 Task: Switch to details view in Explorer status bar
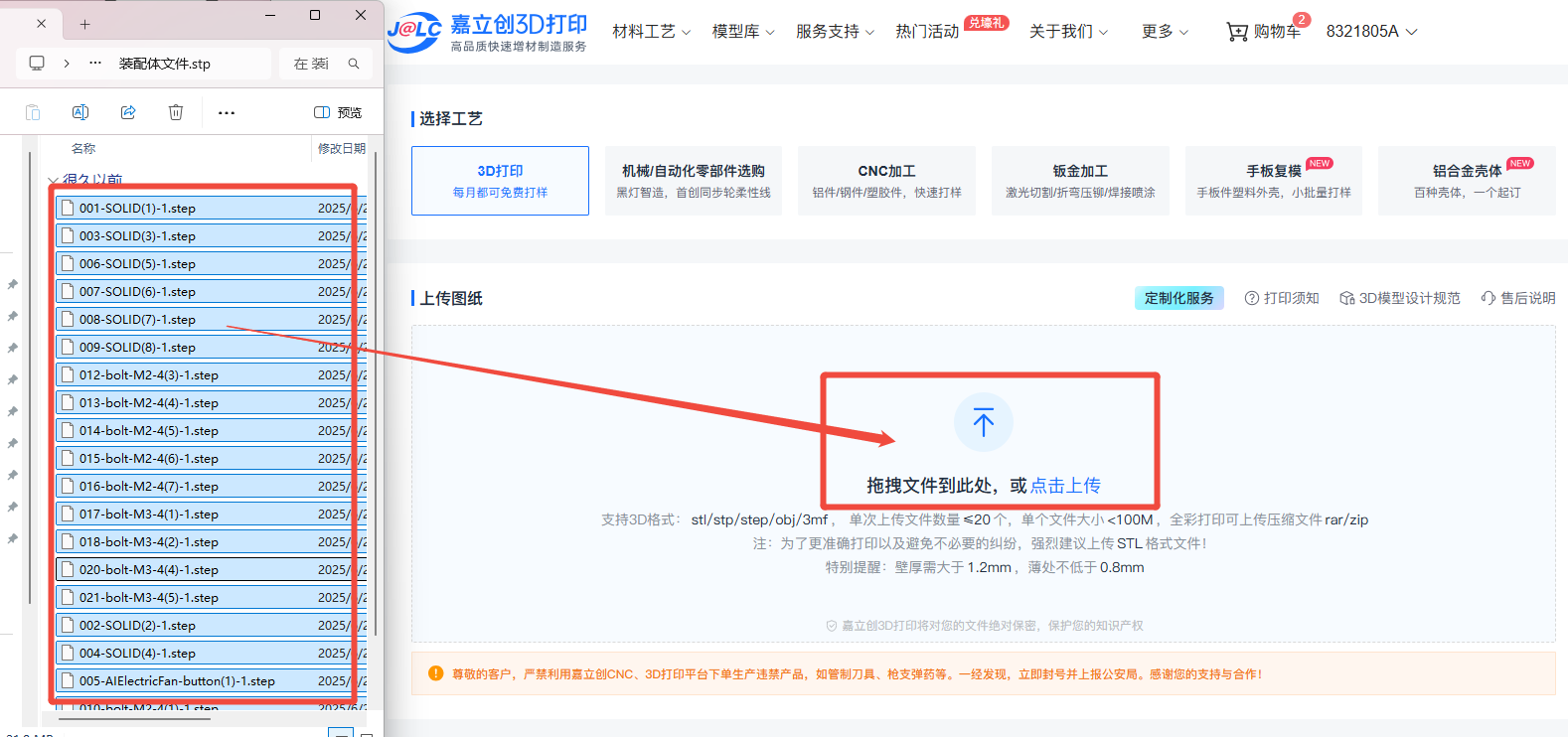[340, 733]
